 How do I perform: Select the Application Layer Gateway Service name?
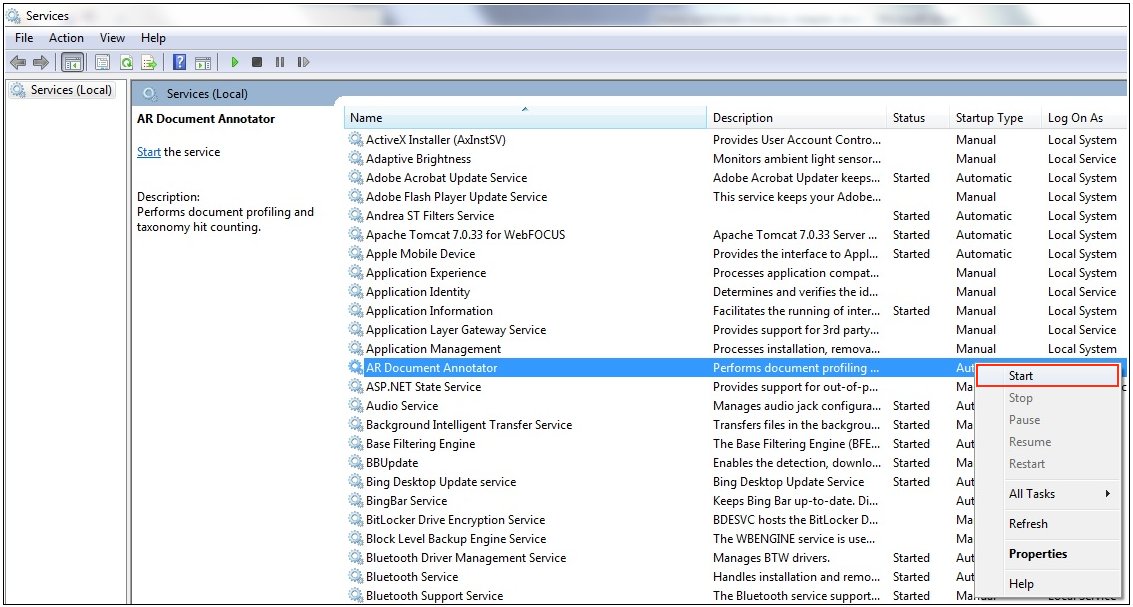pos(456,330)
